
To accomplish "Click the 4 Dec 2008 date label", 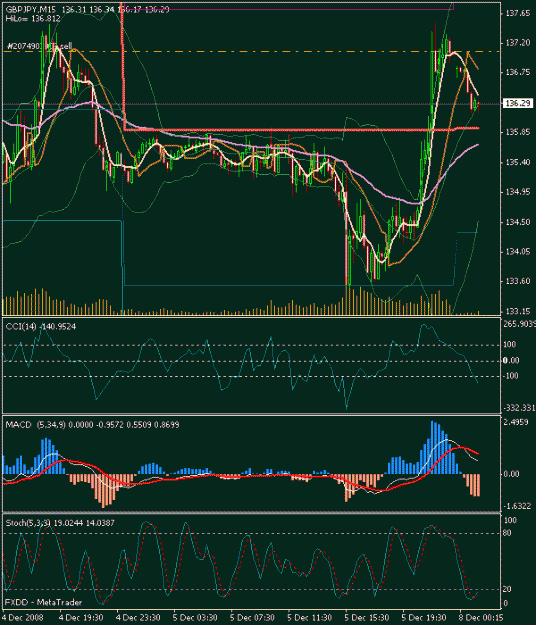I will [23, 617].
